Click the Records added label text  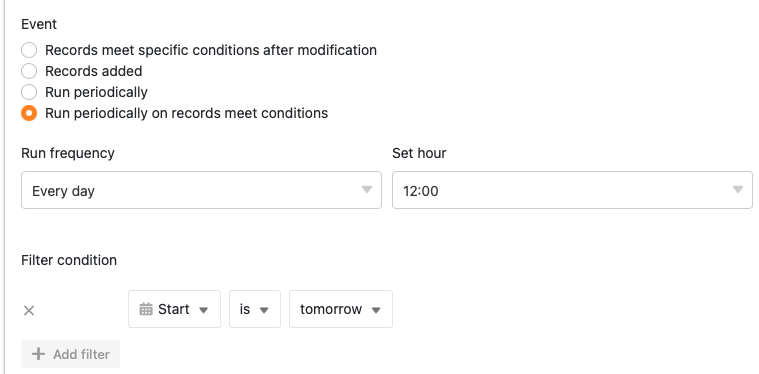(93, 71)
